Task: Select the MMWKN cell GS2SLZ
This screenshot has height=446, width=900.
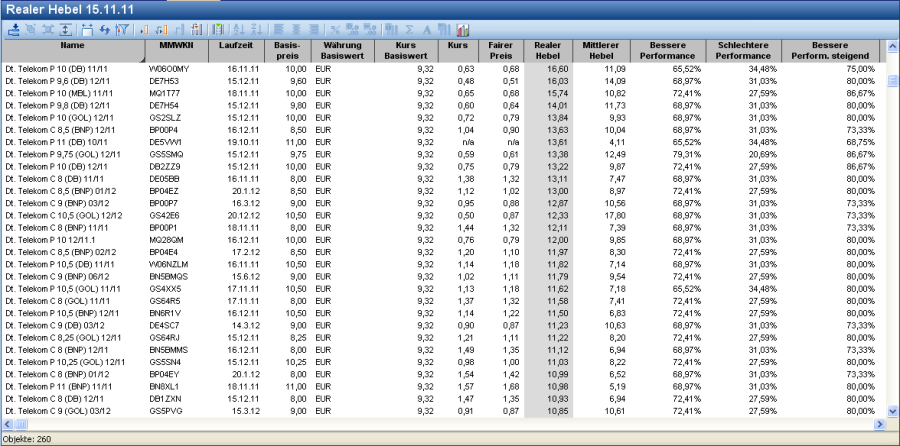Action: (163, 116)
